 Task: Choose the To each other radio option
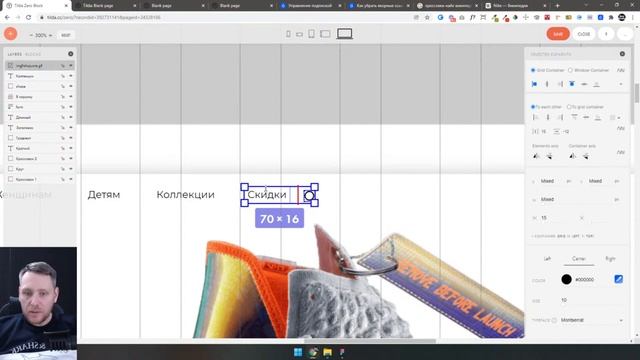[533, 107]
